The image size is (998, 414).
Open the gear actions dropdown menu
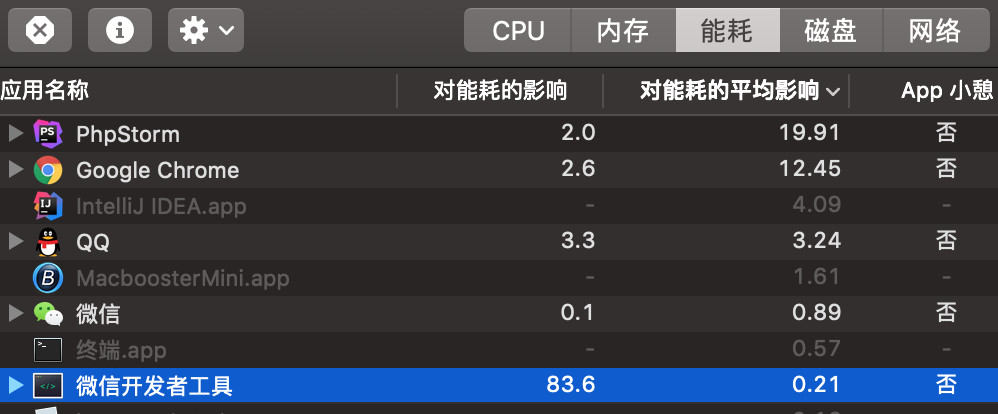pos(206,30)
